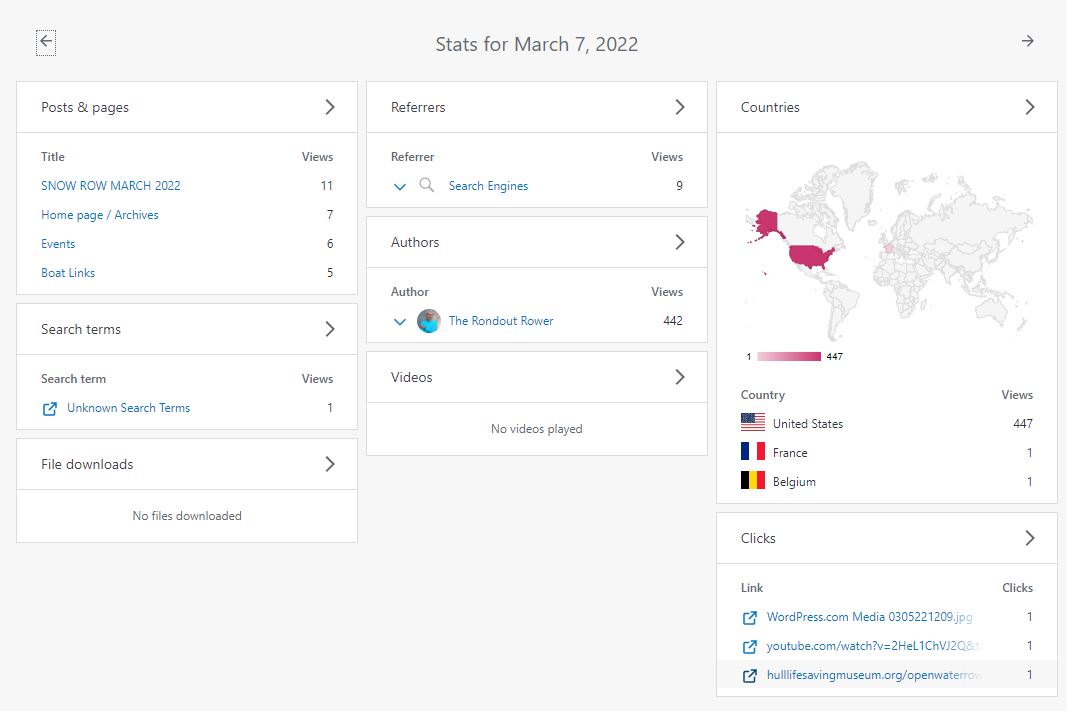Go to previous day using back arrow
The width and height of the screenshot is (1067, 711).
[x=46, y=42]
